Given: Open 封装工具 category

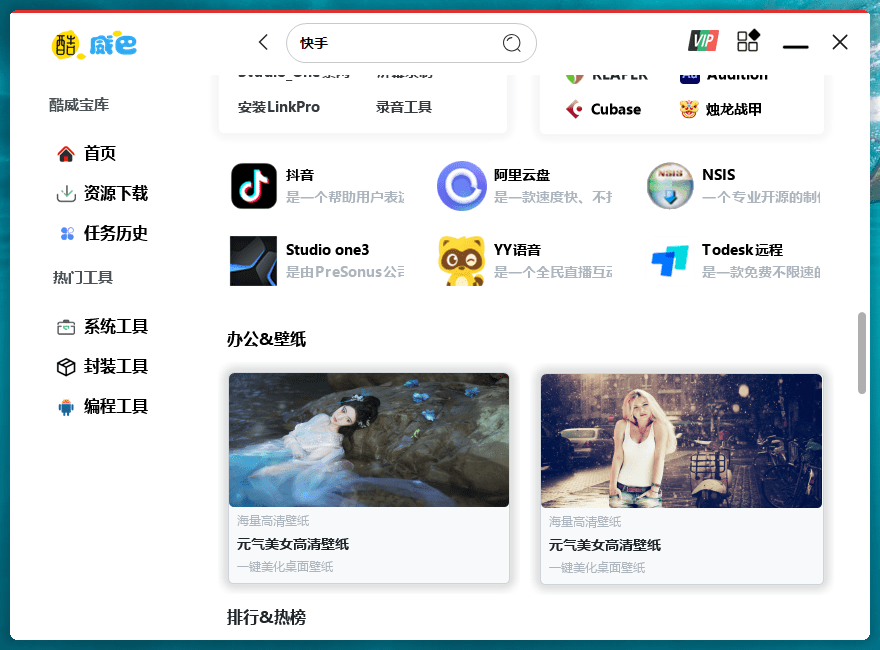Looking at the screenshot, I should point(116,367).
